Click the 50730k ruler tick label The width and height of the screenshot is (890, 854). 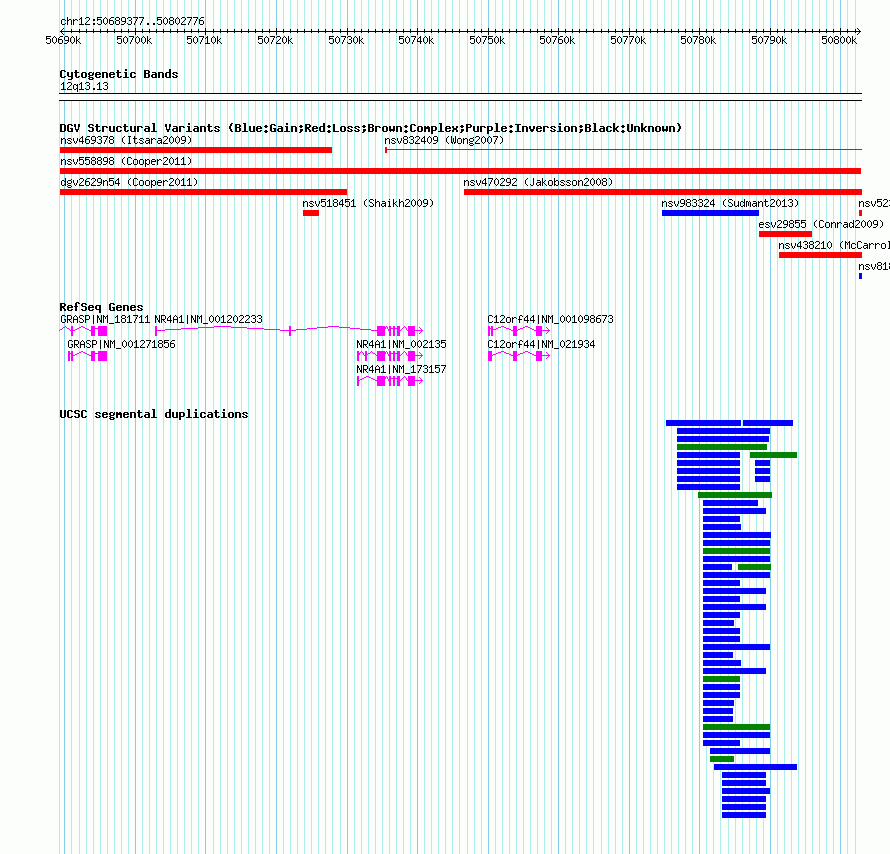coord(346,40)
